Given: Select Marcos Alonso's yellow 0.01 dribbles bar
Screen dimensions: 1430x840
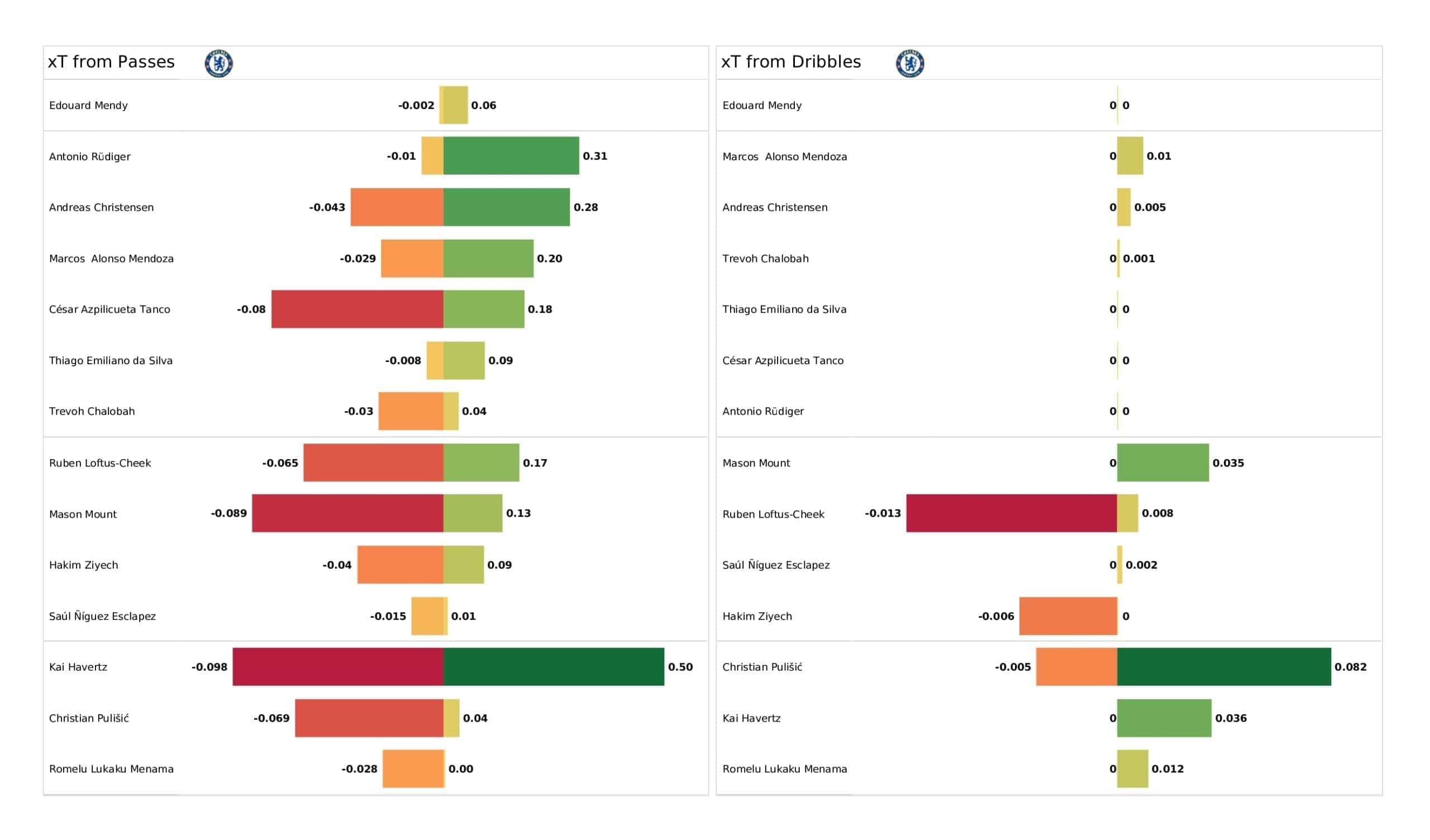Looking at the screenshot, I should [x=1130, y=155].
